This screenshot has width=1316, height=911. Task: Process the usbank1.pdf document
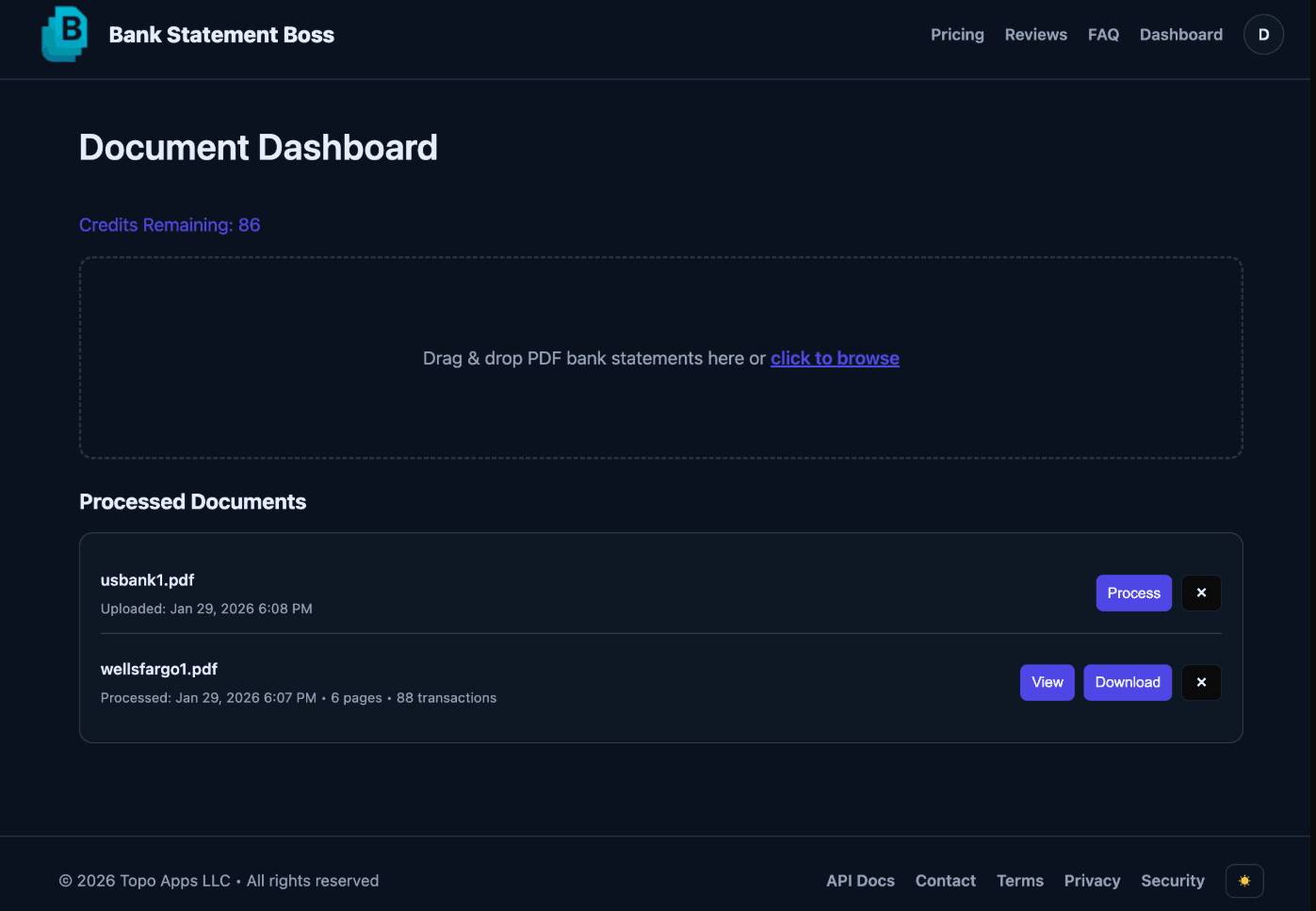pyautogui.click(x=1133, y=593)
